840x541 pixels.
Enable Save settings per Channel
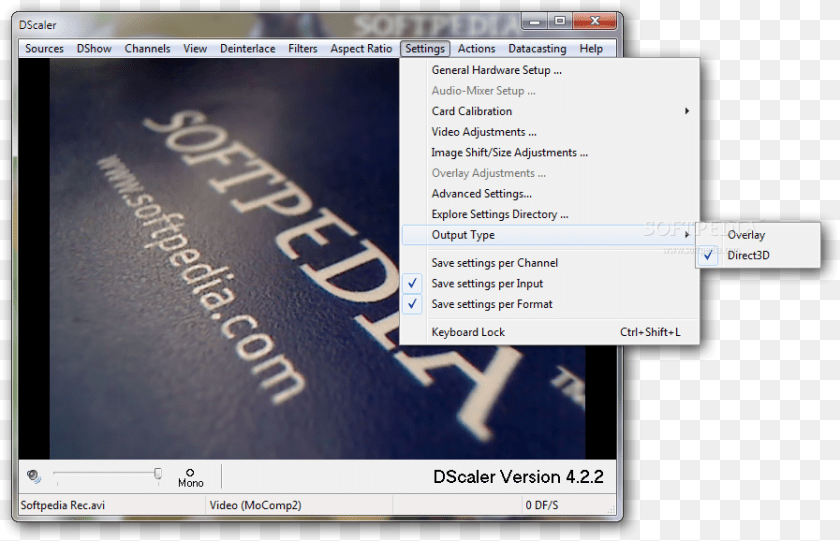coord(550,263)
